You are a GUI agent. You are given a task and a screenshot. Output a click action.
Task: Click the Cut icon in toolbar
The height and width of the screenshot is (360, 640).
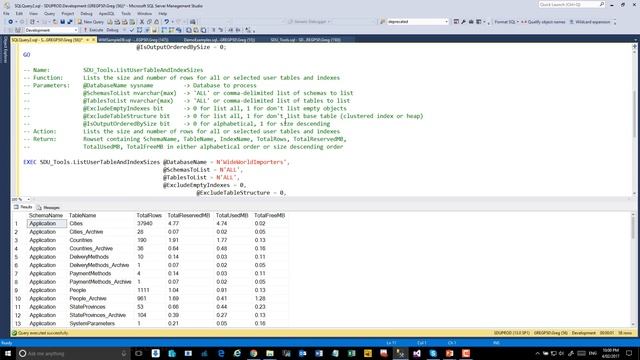click(x=142, y=22)
